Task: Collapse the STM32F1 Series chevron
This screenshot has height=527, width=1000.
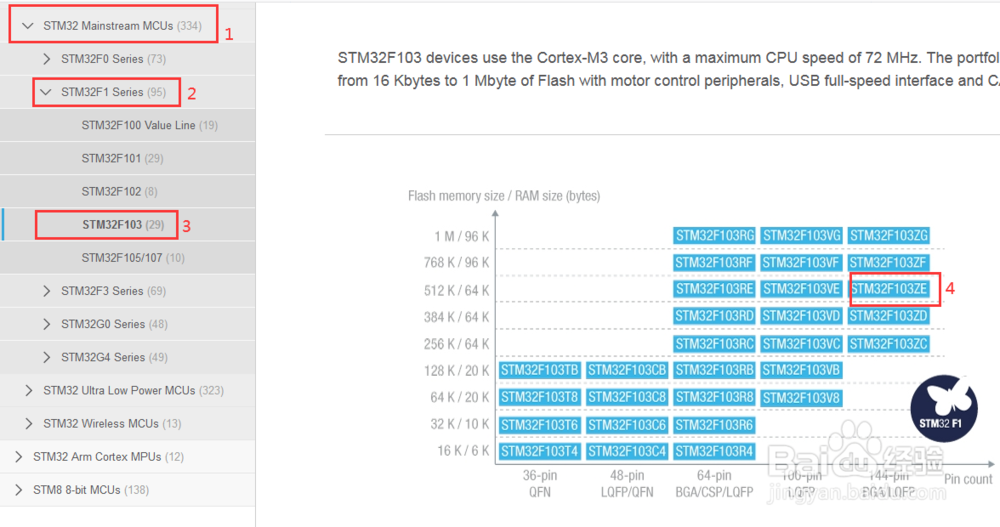Action: 46,92
